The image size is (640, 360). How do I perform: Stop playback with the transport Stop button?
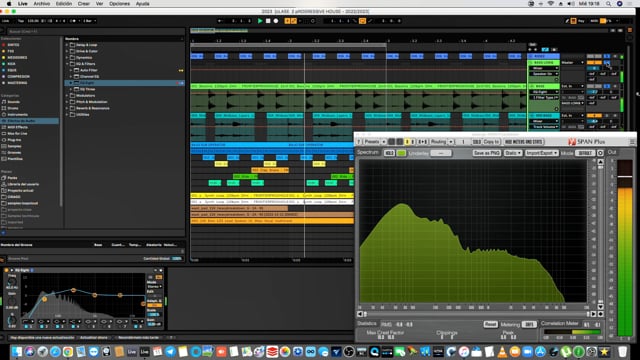tap(268, 21)
